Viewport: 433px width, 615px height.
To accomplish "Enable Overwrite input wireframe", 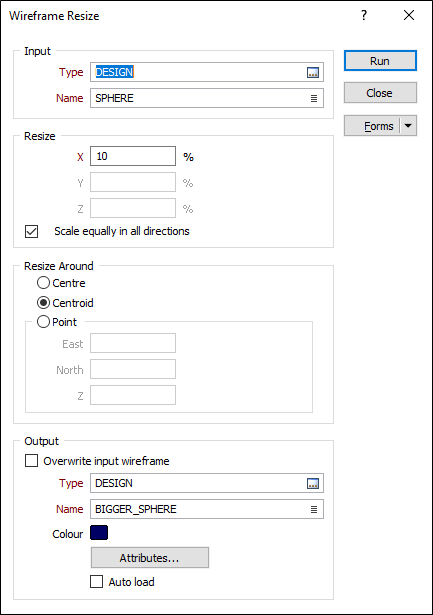I will [x=31, y=460].
